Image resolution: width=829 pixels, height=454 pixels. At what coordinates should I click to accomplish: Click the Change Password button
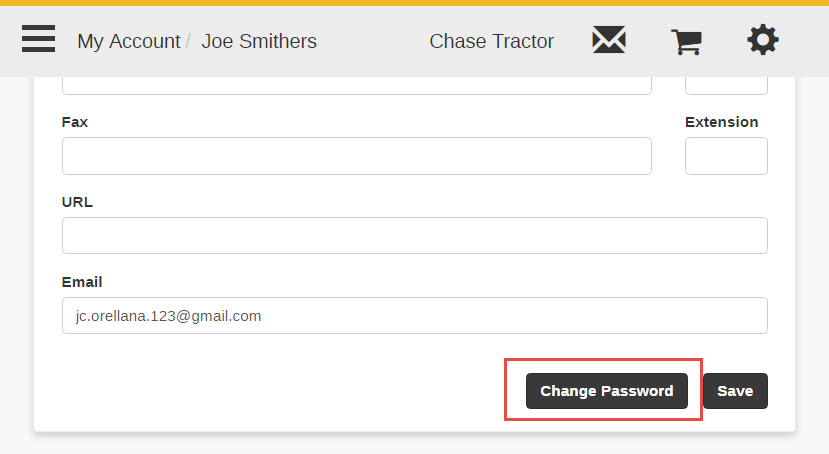coord(606,391)
